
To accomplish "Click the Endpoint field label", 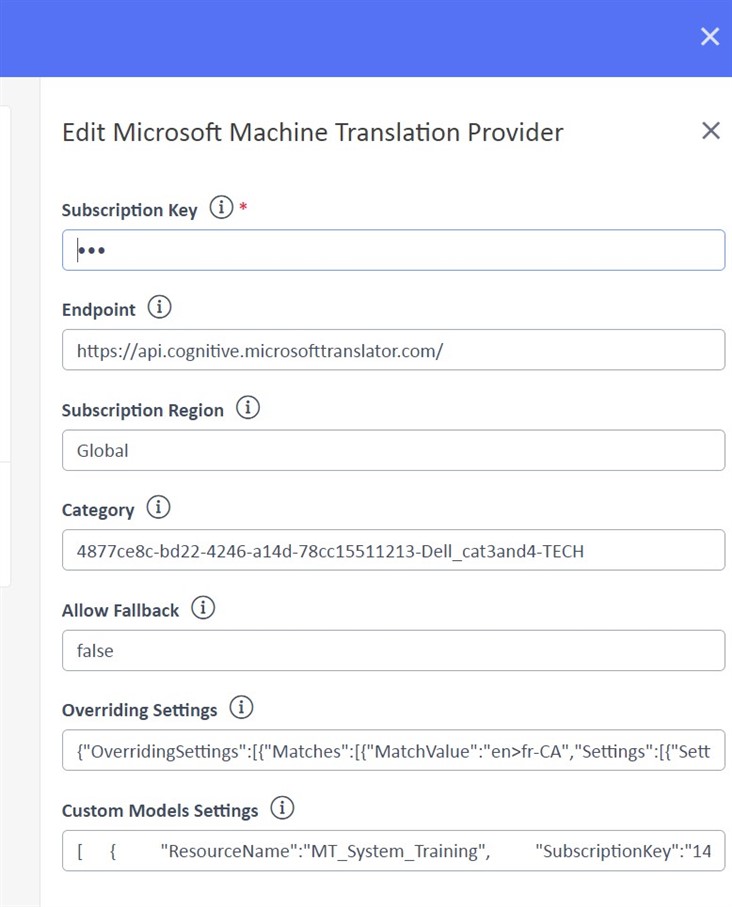I will pyautogui.click(x=99, y=309).
